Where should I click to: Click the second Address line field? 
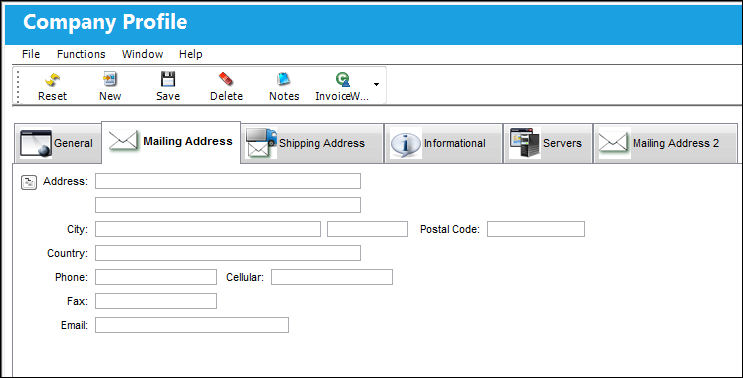click(x=228, y=205)
